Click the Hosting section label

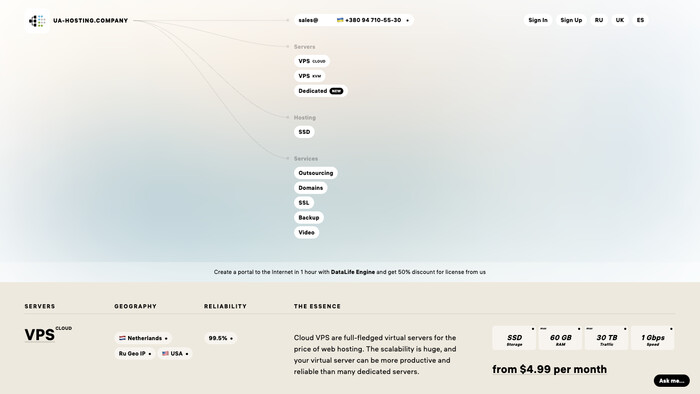tap(304, 118)
